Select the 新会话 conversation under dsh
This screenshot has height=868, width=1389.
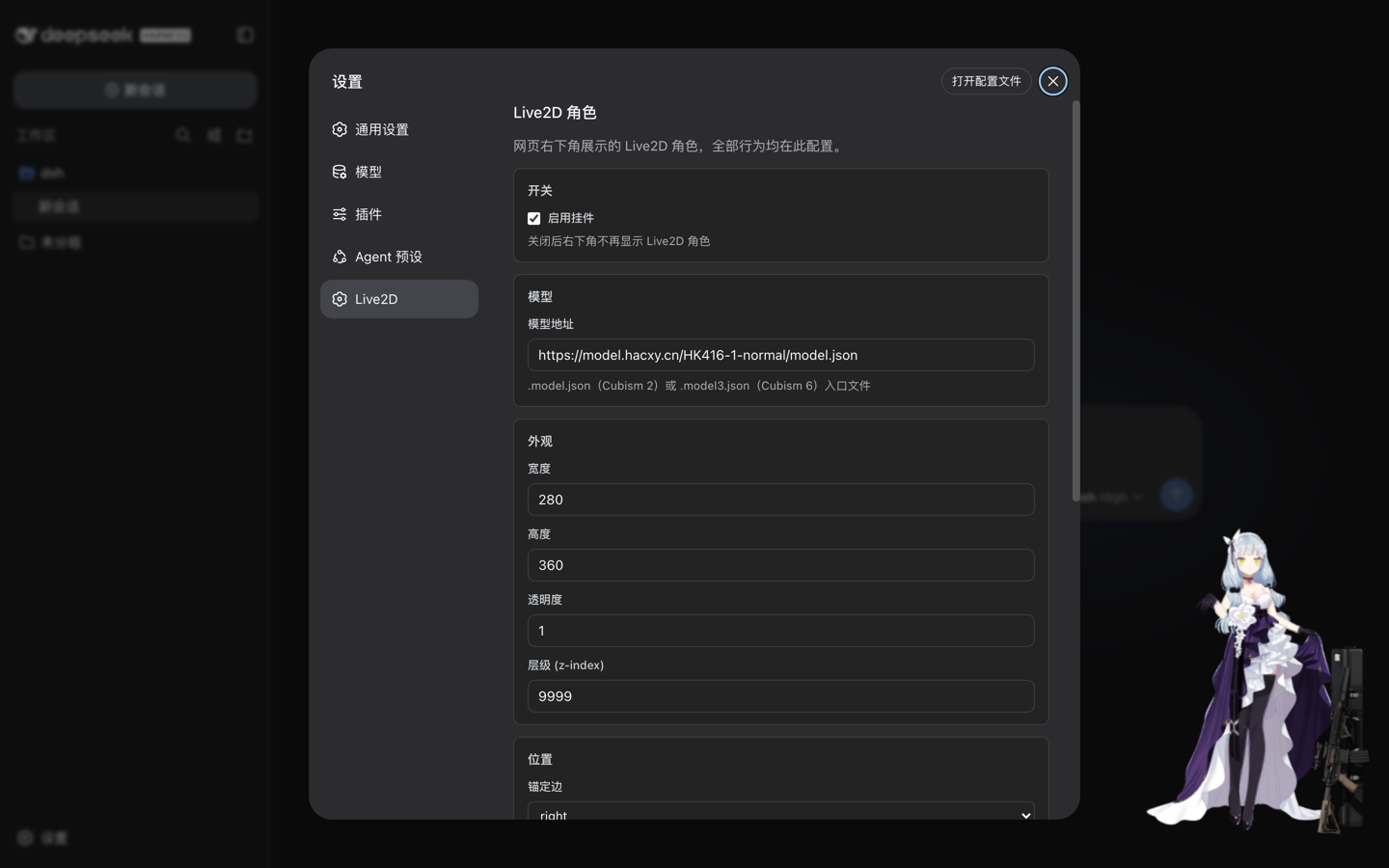coord(135,206)
